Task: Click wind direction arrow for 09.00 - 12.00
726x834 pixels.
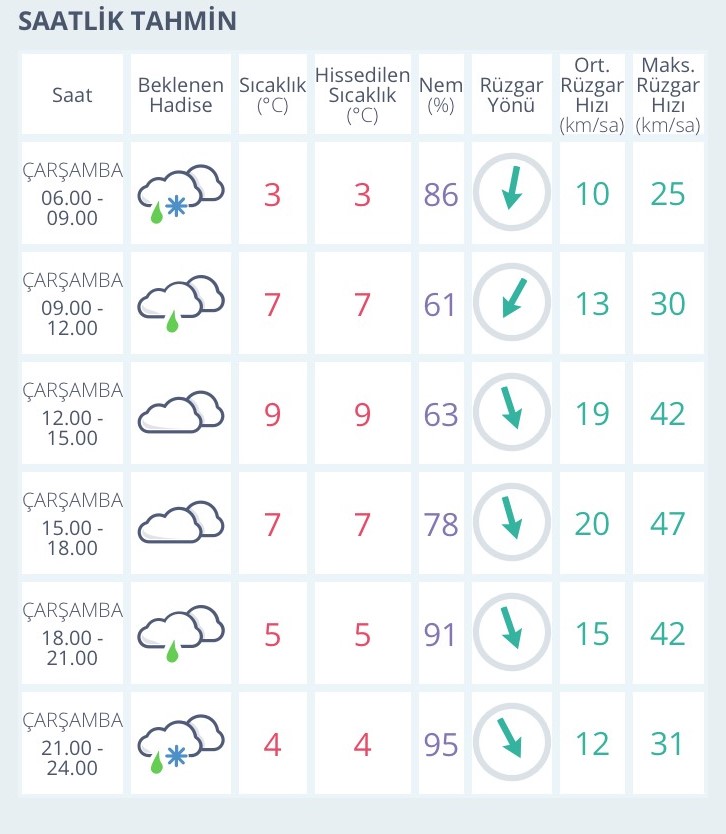Action: (512, 302)
